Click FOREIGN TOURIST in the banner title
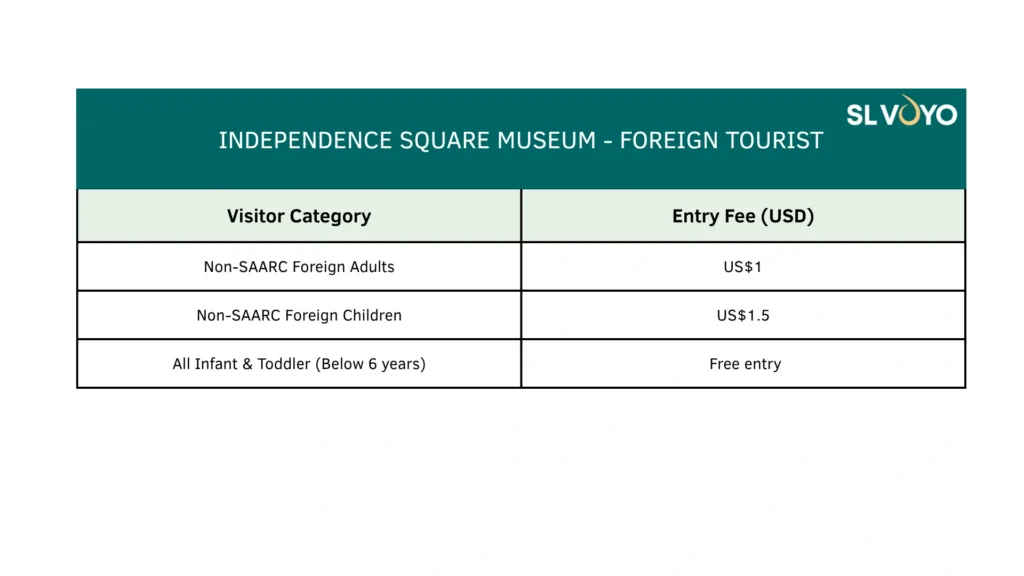This screenshot has width=1024, height=576. (x=721, y=141)
